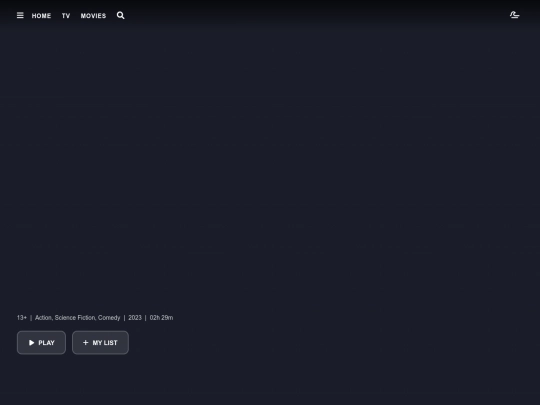Open the hamburger menu icon
This screenshot has width=540, height=405.
(20, 15)
